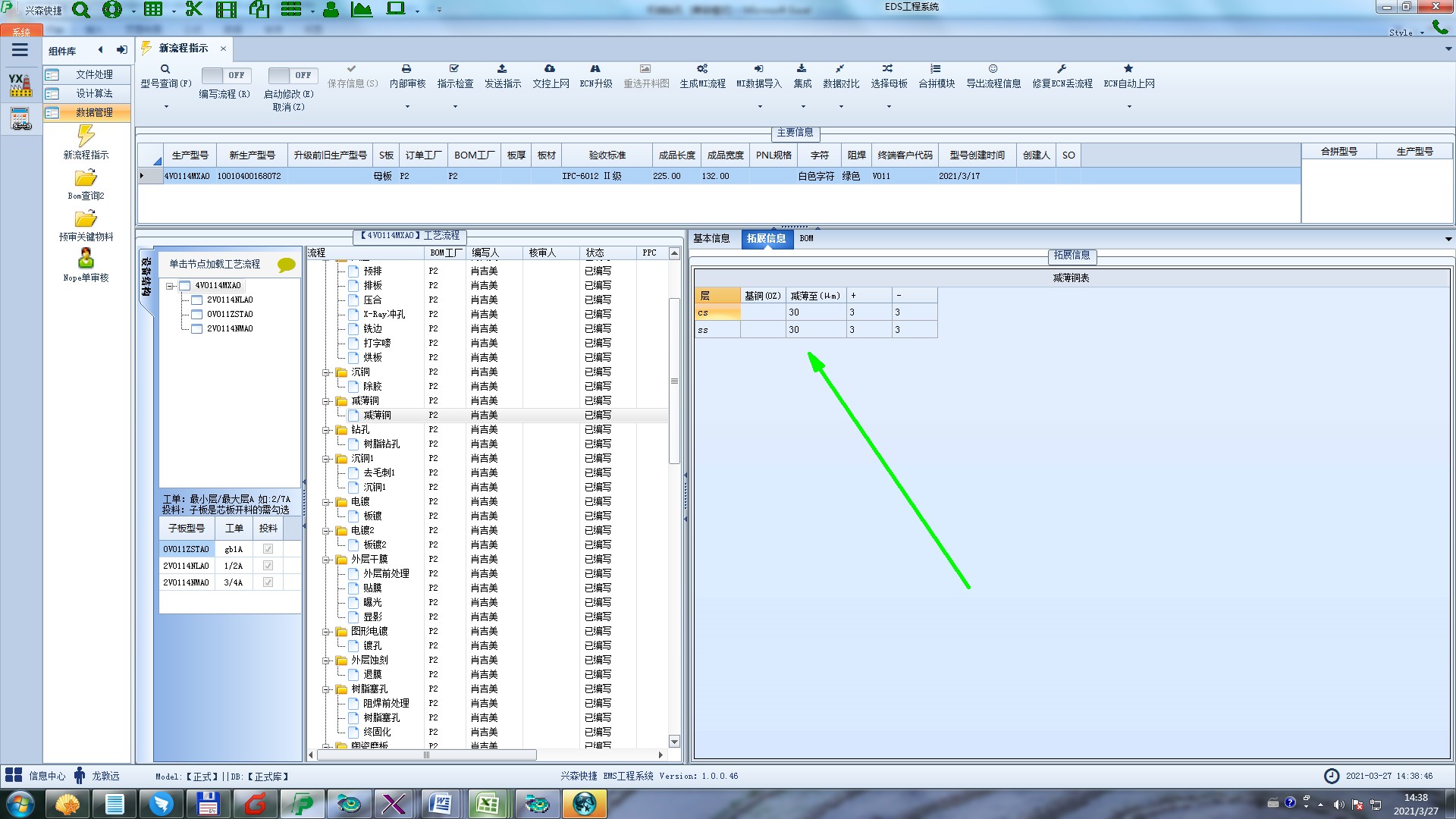This screenshot has height=819, width=1456.
Task: Check the 2V0114NLA0 tree node checkbox
Action: point(197,300)
